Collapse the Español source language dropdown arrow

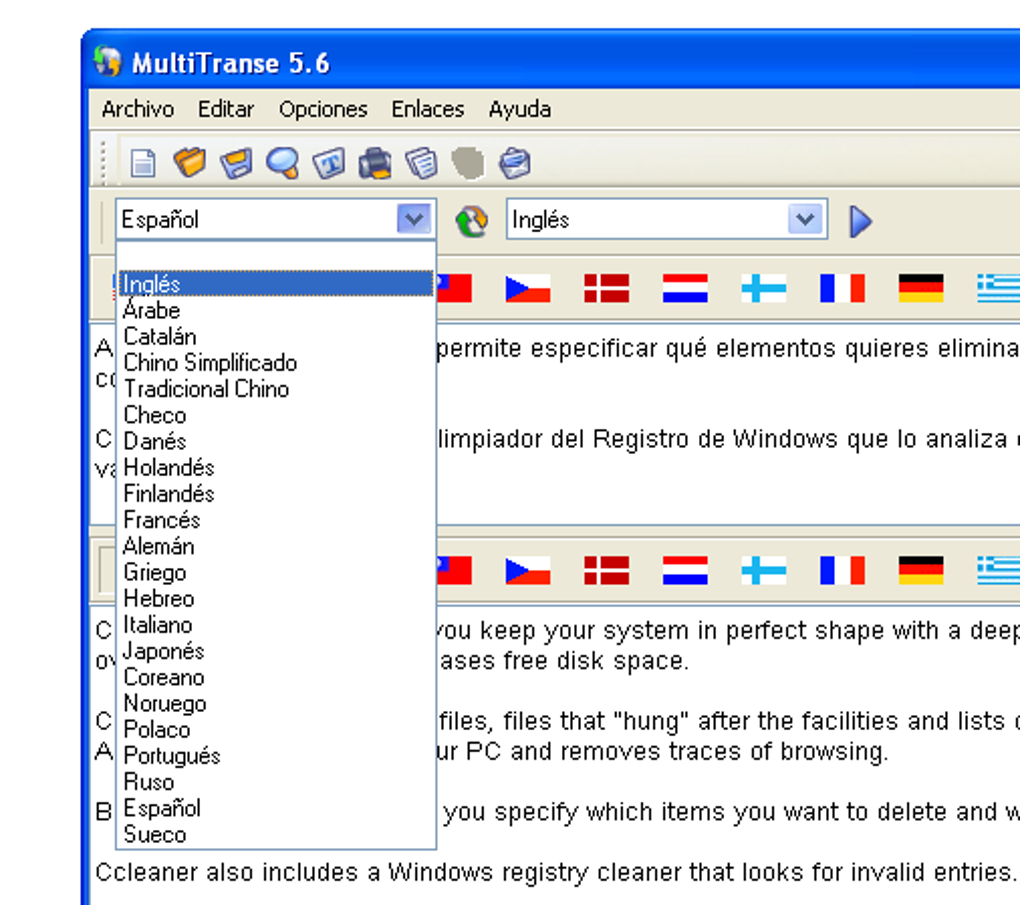[x=414, y=219]
